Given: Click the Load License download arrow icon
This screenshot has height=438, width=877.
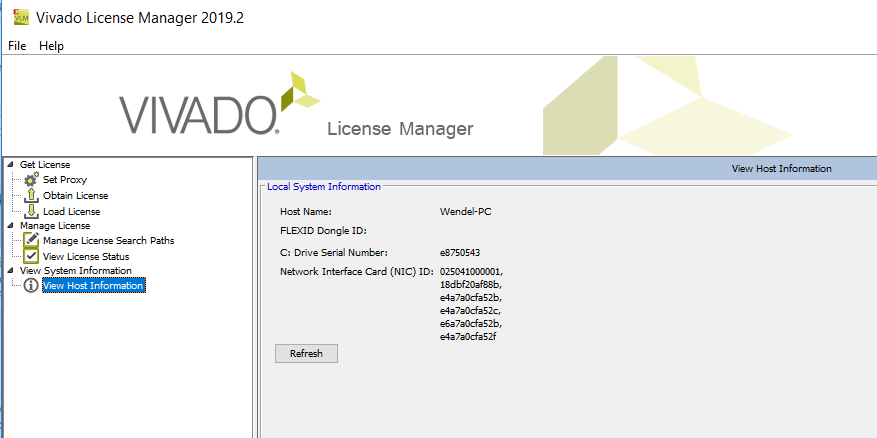Looking at the screenshot, I should click(x=31, y=211).
